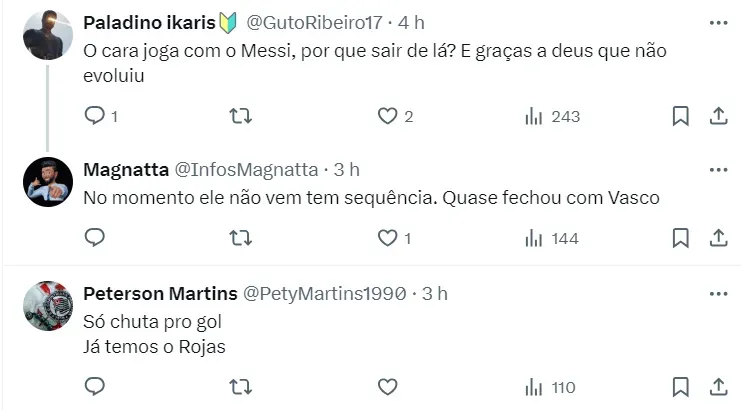Repost the Paladino ikaris tweet
Screen dimensions: 741x410
point(241,116)
